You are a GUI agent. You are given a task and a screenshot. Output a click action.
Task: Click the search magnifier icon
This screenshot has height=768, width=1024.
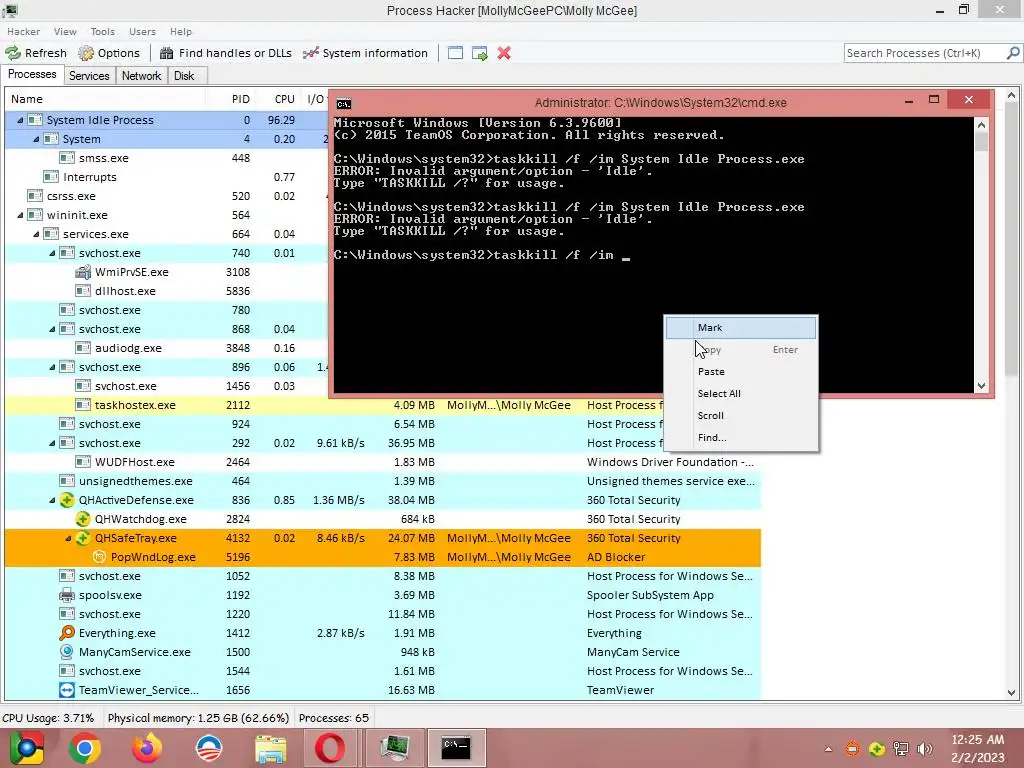coord(1013,53)
